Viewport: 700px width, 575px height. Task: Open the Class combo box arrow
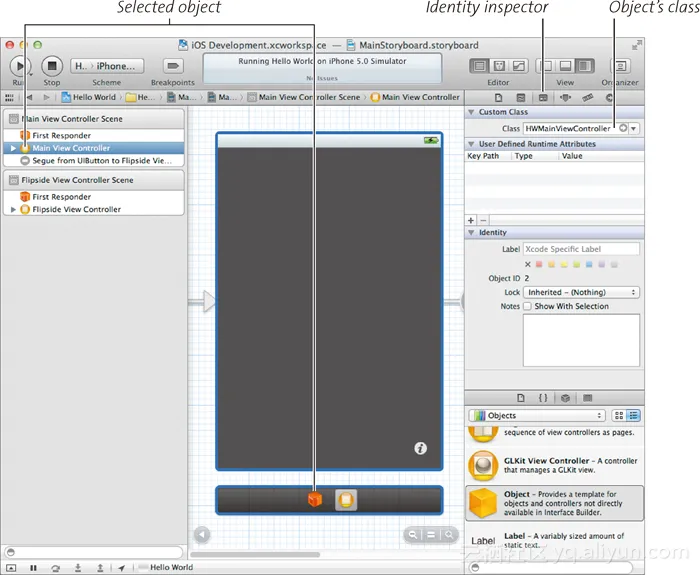click(x=633, y=129)
